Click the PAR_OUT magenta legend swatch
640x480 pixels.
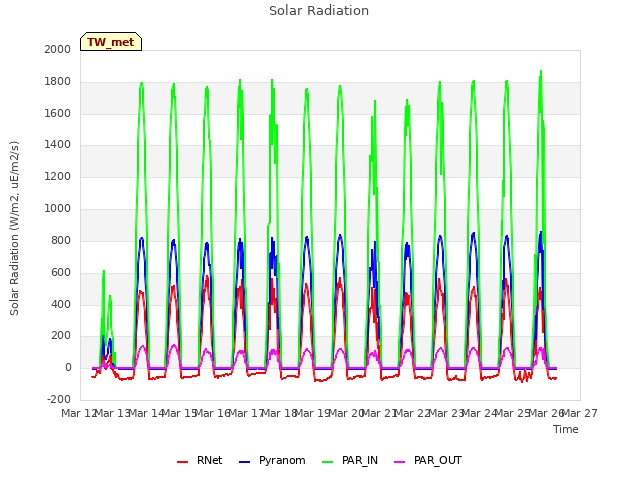[400, 462]
